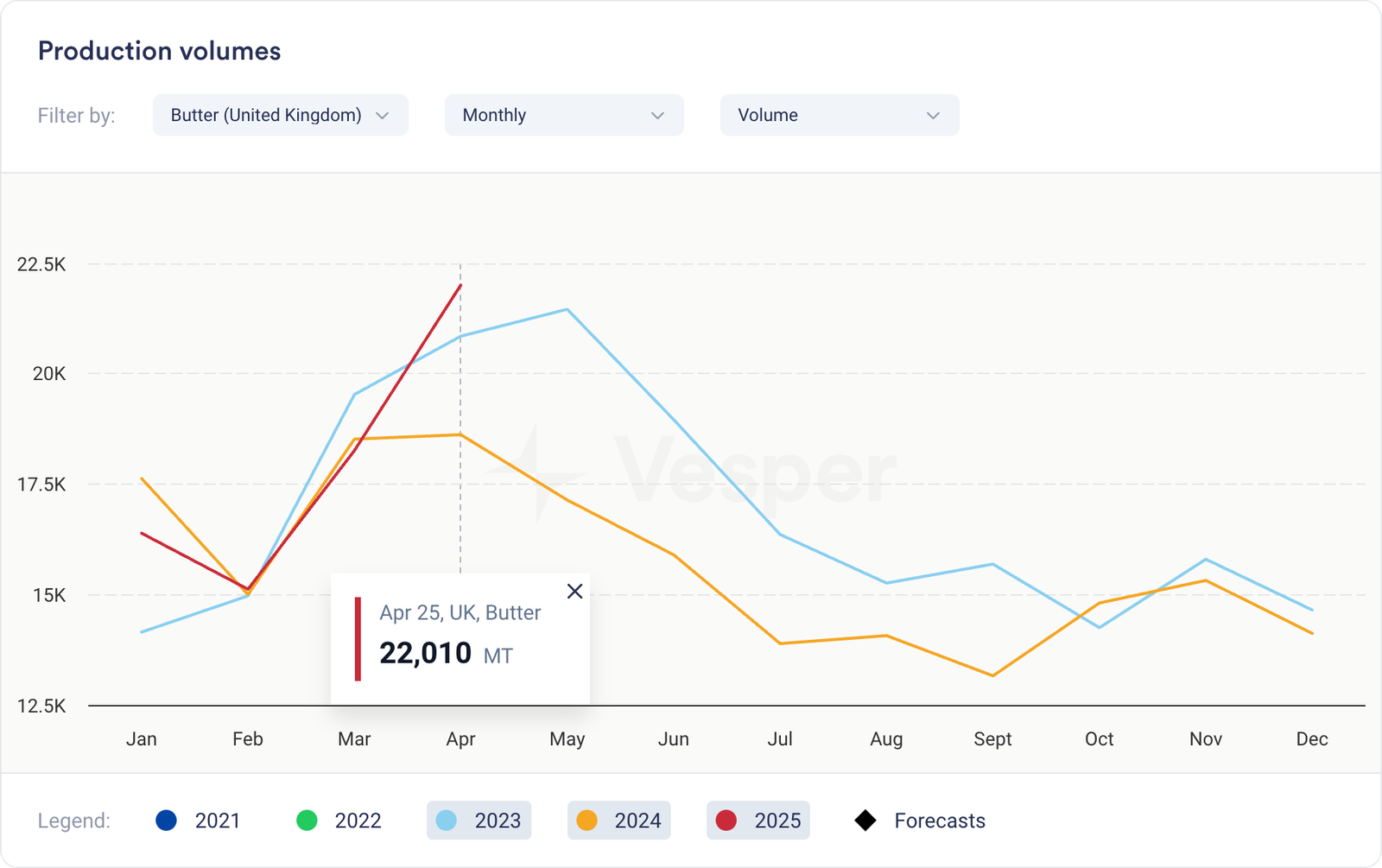Screen dimensions: 1382x868
Task: Toggle the 2024 series off
Action: pyautogui.click(x=619, y=820)
